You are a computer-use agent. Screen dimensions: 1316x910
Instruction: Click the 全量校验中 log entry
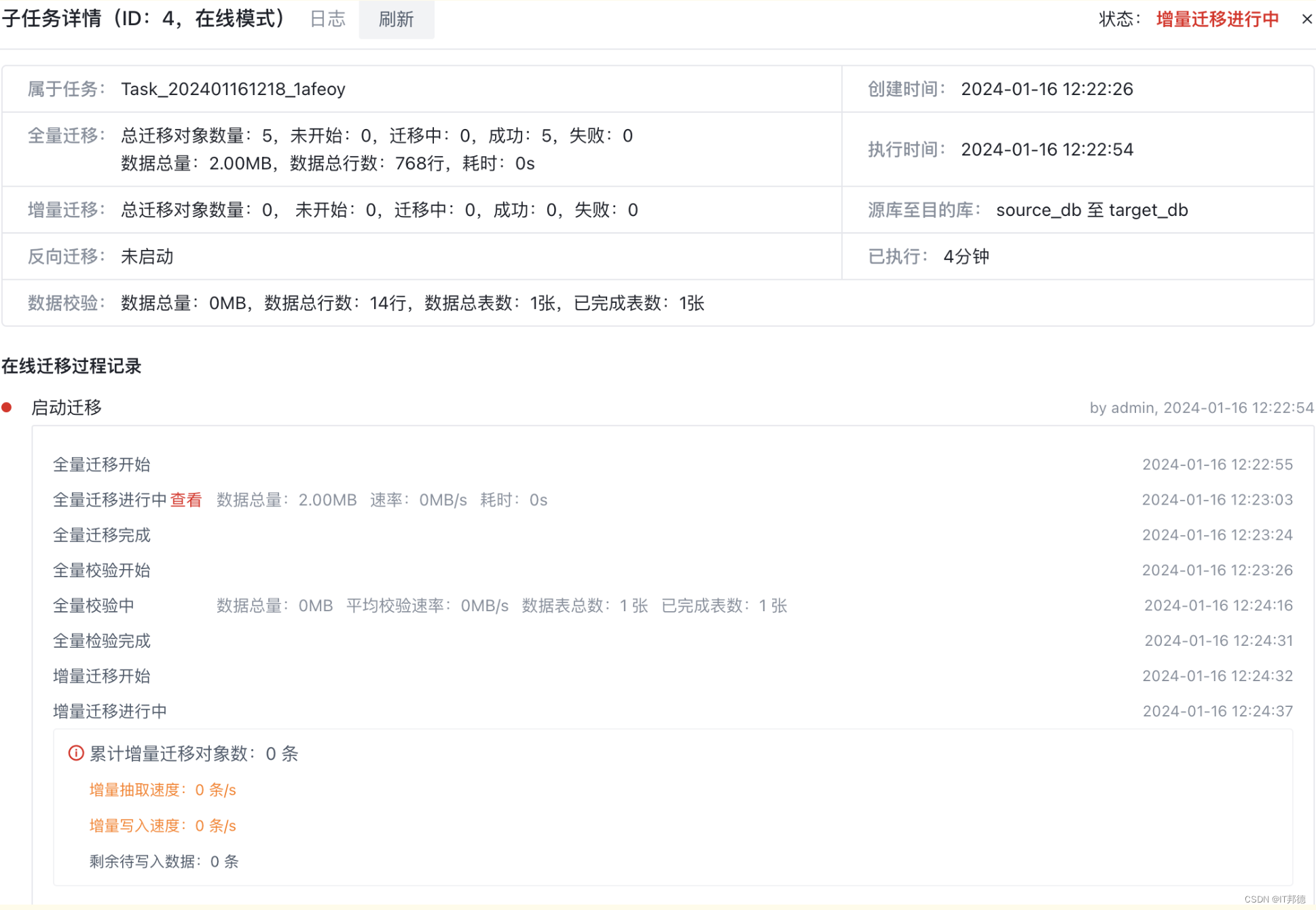tap(94, 606)
